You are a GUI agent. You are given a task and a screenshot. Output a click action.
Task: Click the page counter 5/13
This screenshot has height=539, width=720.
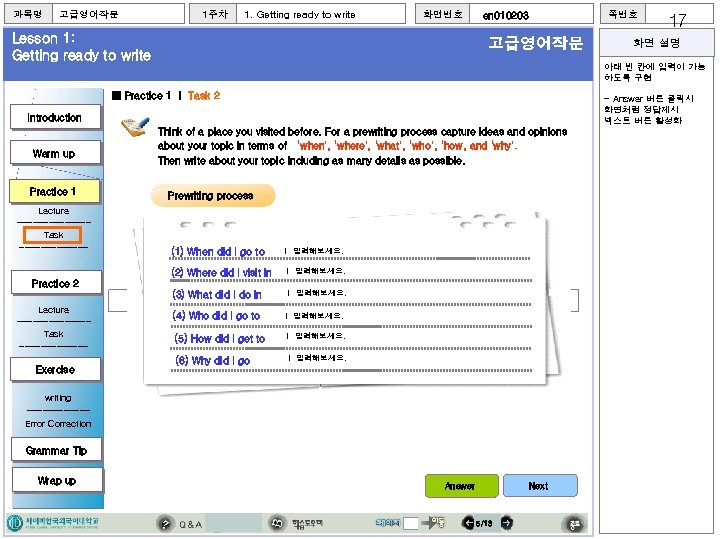(x=484, y=523)
